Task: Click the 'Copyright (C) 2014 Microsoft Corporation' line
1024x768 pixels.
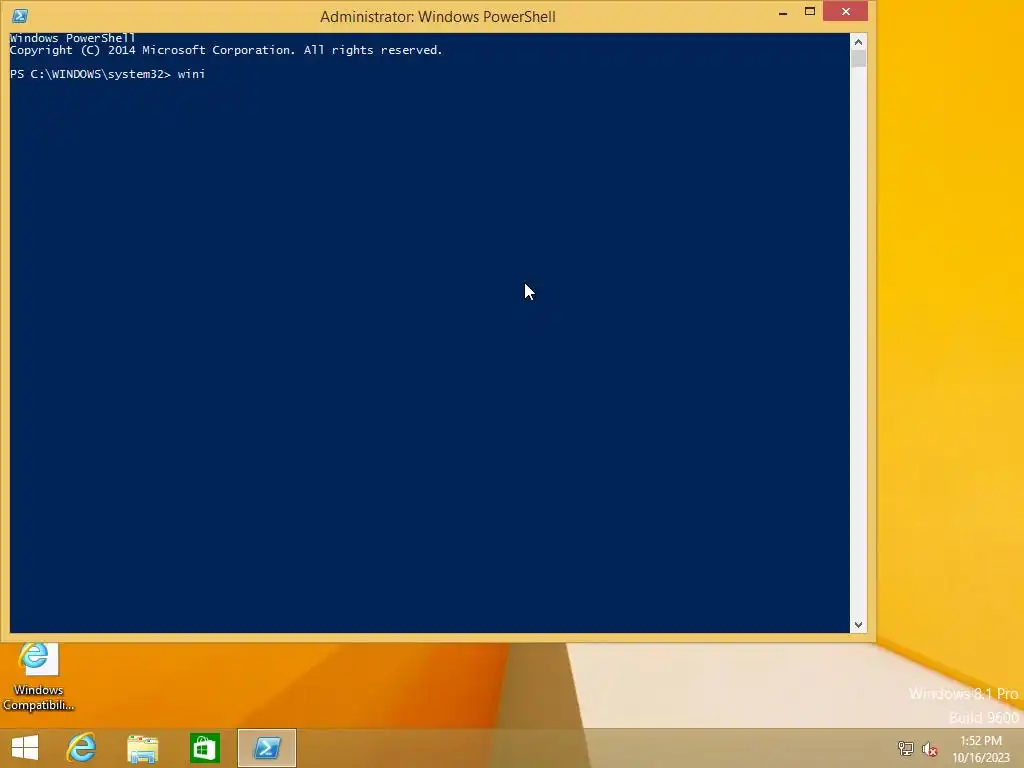Action: pos(226,50)
